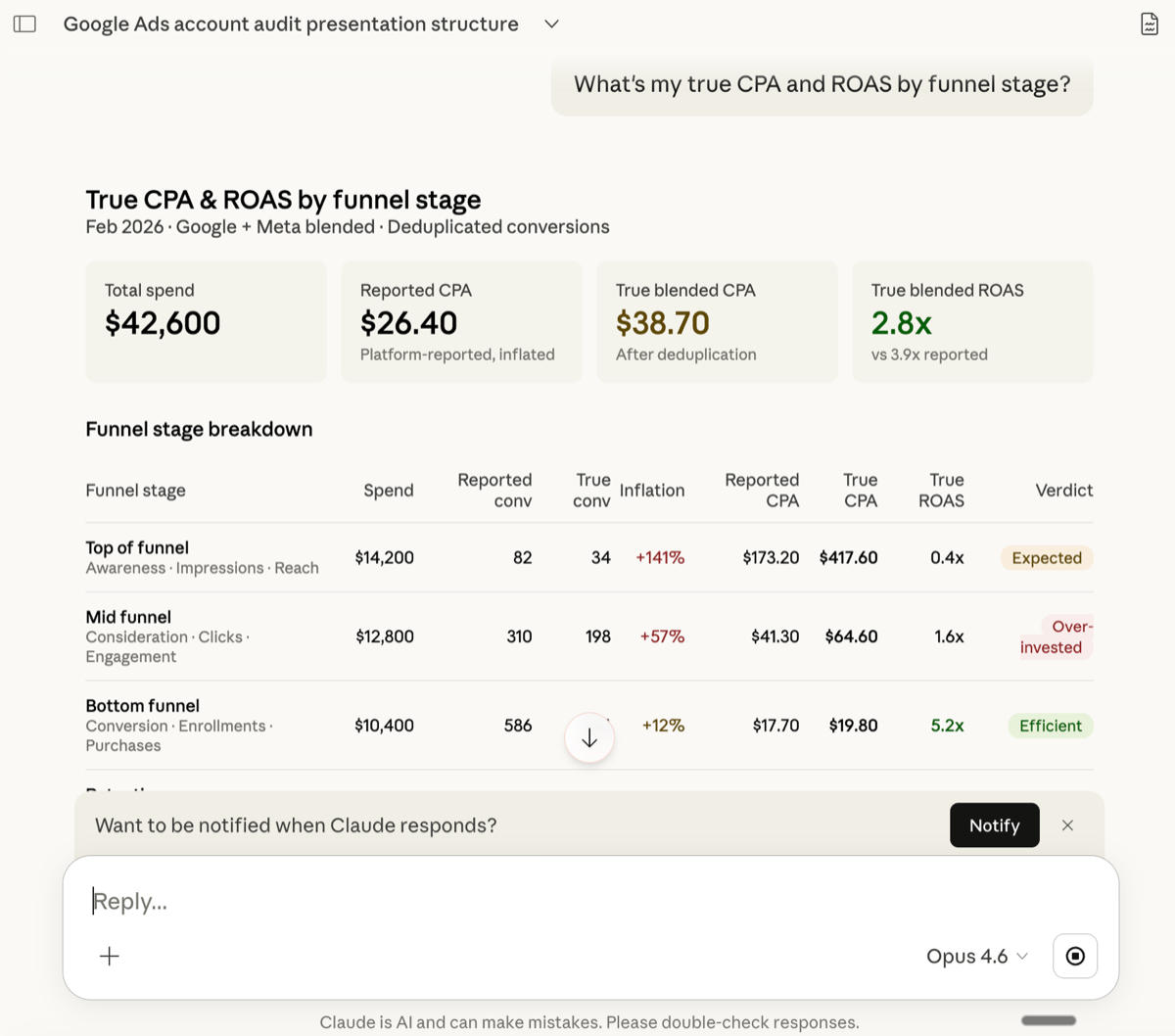Click the True blended ROAS card

pyautogui.click(x=973, y=321)
